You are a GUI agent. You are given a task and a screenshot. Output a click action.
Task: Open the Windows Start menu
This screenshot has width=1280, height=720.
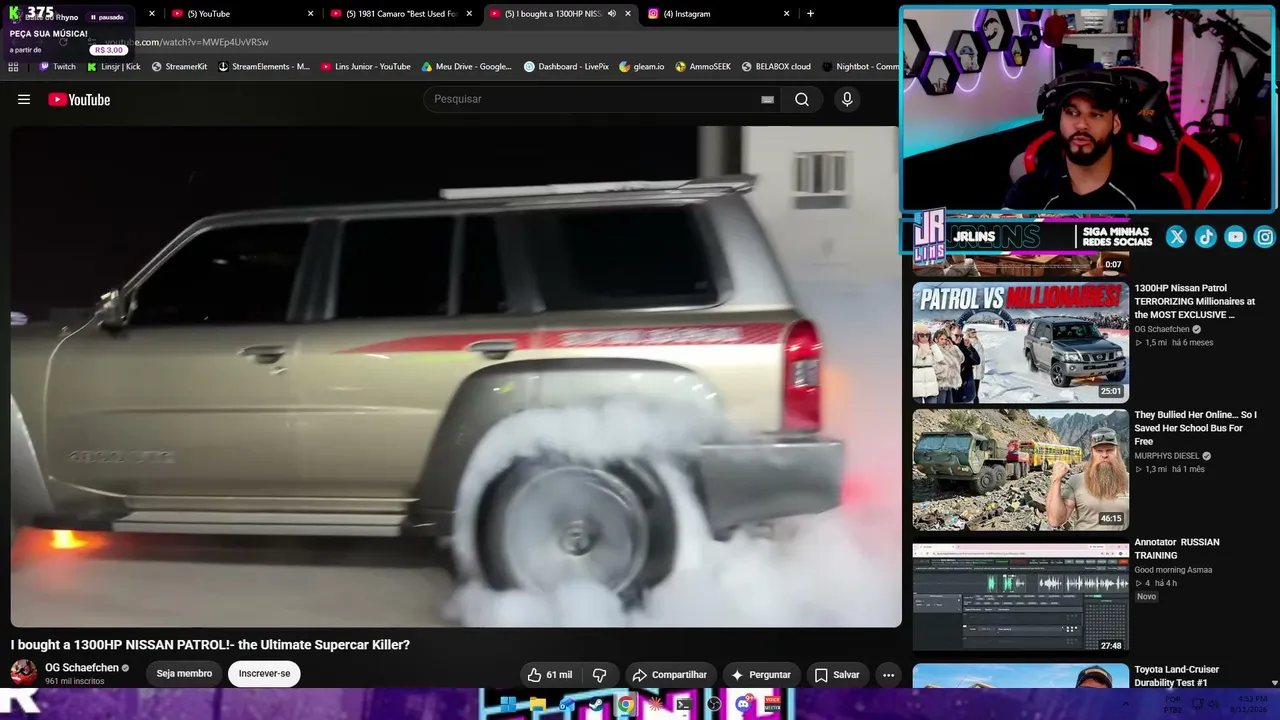[508, 704]
